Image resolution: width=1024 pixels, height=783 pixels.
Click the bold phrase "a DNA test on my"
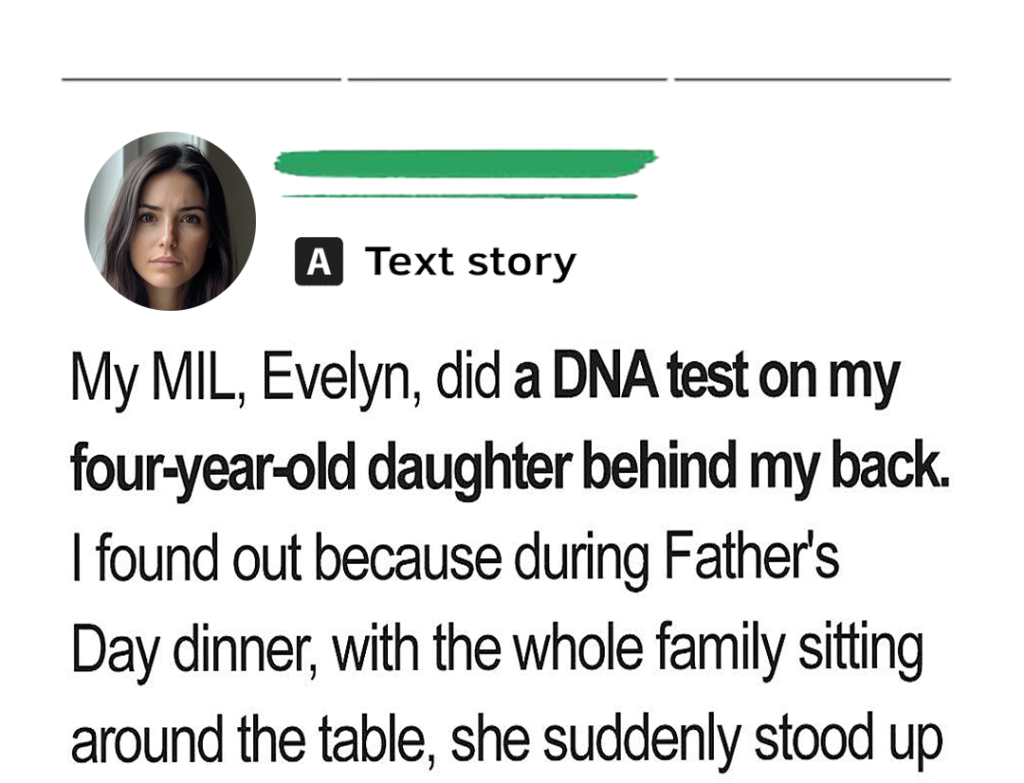707,379
